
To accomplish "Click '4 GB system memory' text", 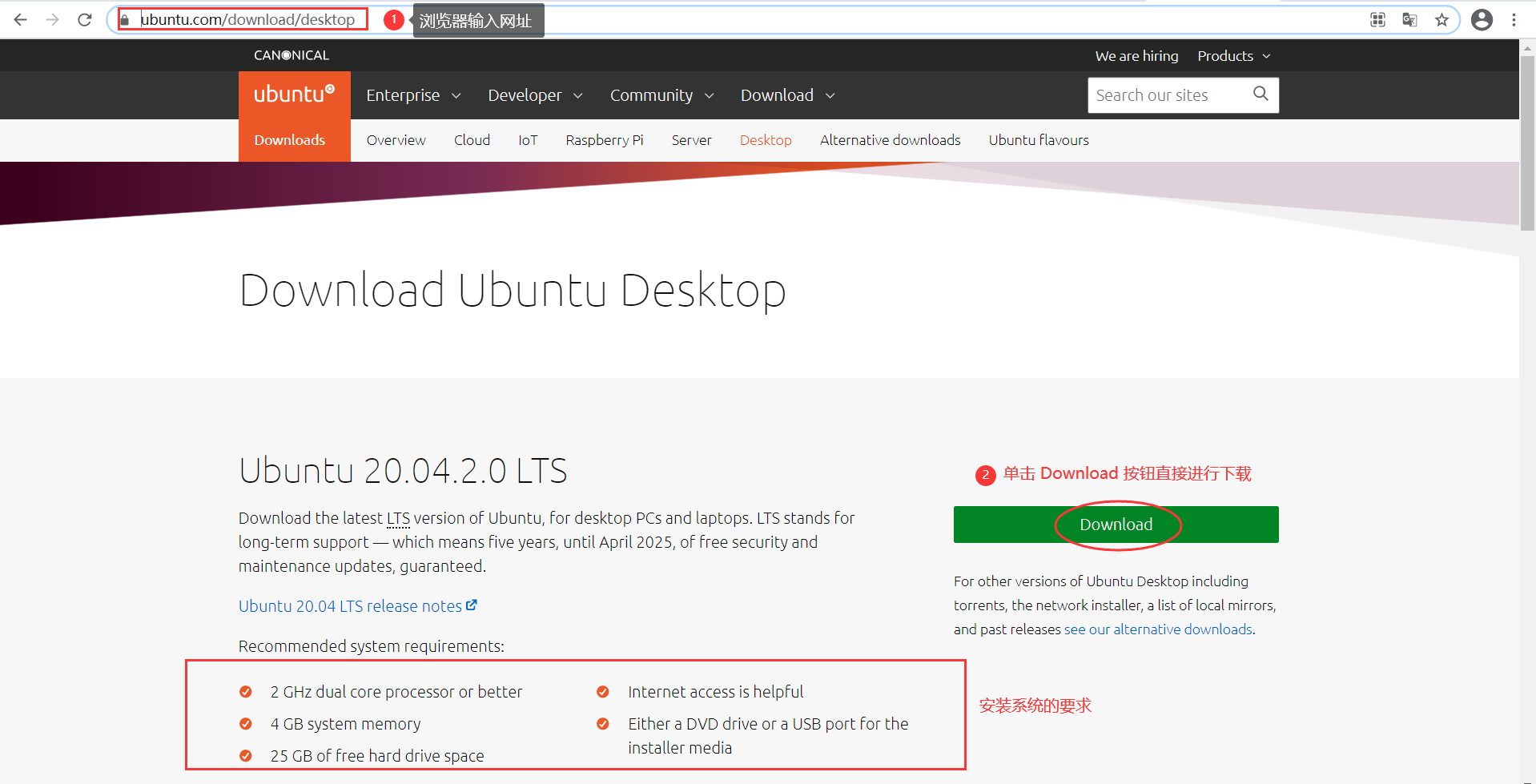I will pos(345,724).
